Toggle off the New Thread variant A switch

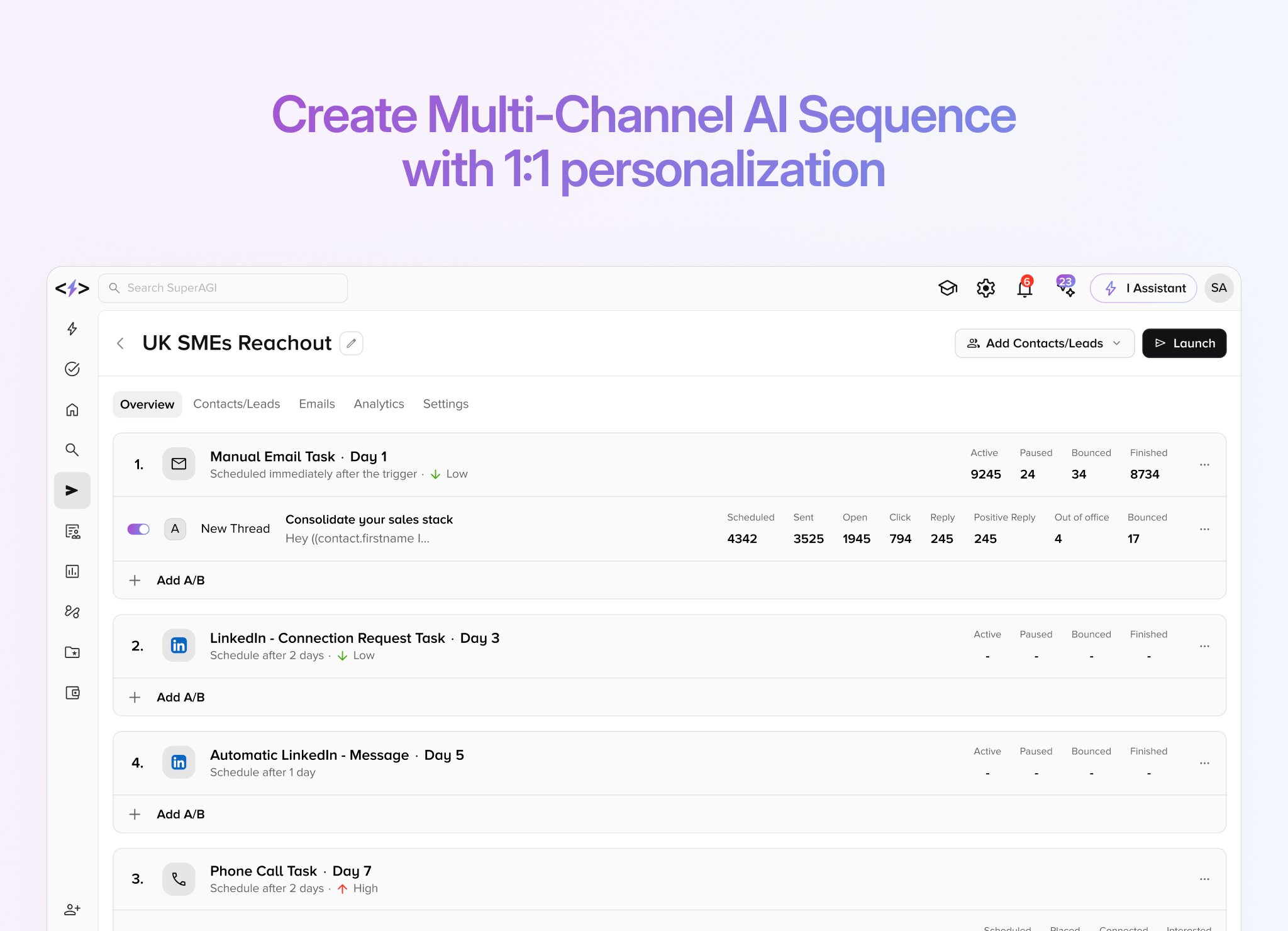[x=138, y=529]
